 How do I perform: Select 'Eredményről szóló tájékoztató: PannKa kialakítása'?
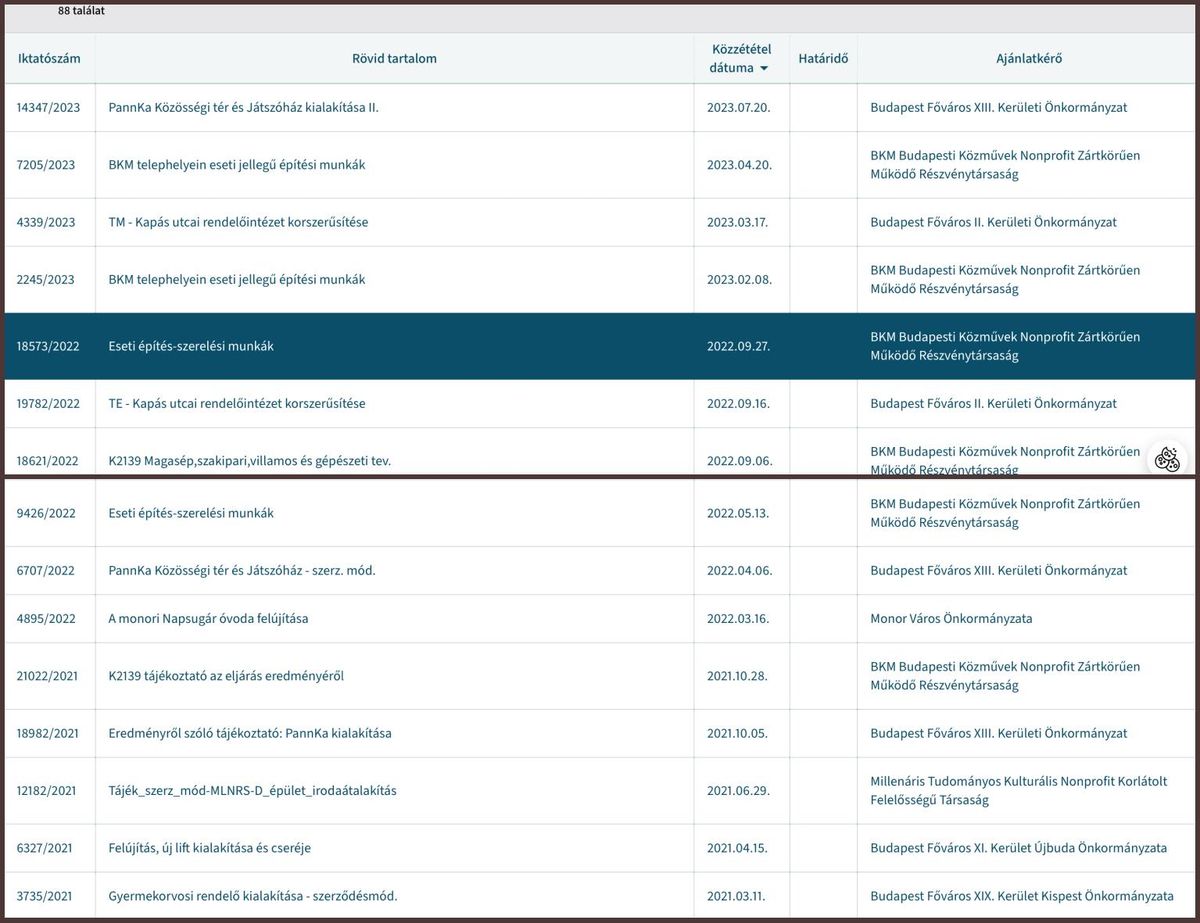click(x=250, y=733)
